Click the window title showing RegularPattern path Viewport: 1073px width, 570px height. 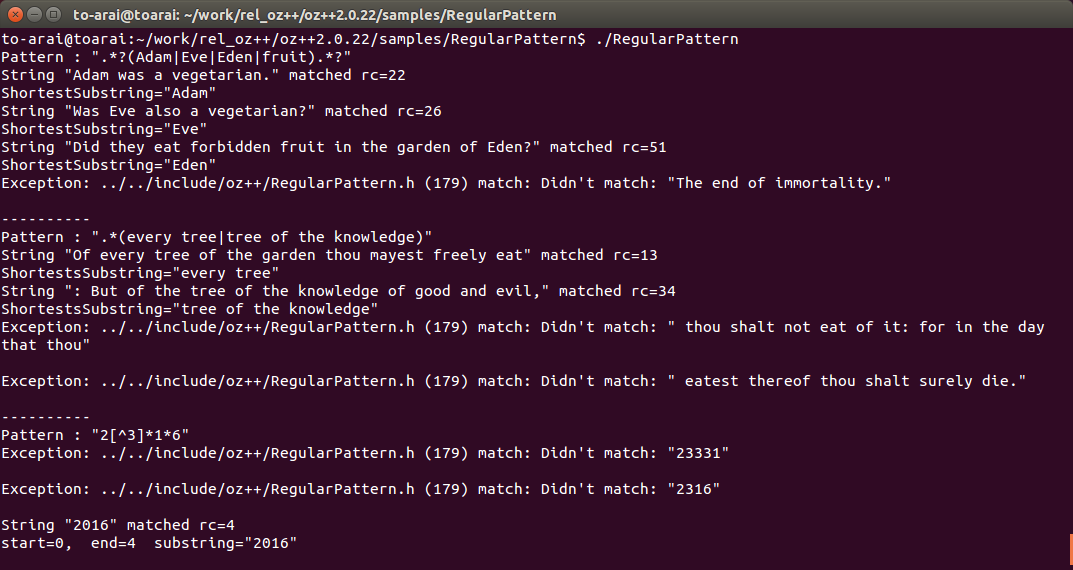click(x=315, y=14)
